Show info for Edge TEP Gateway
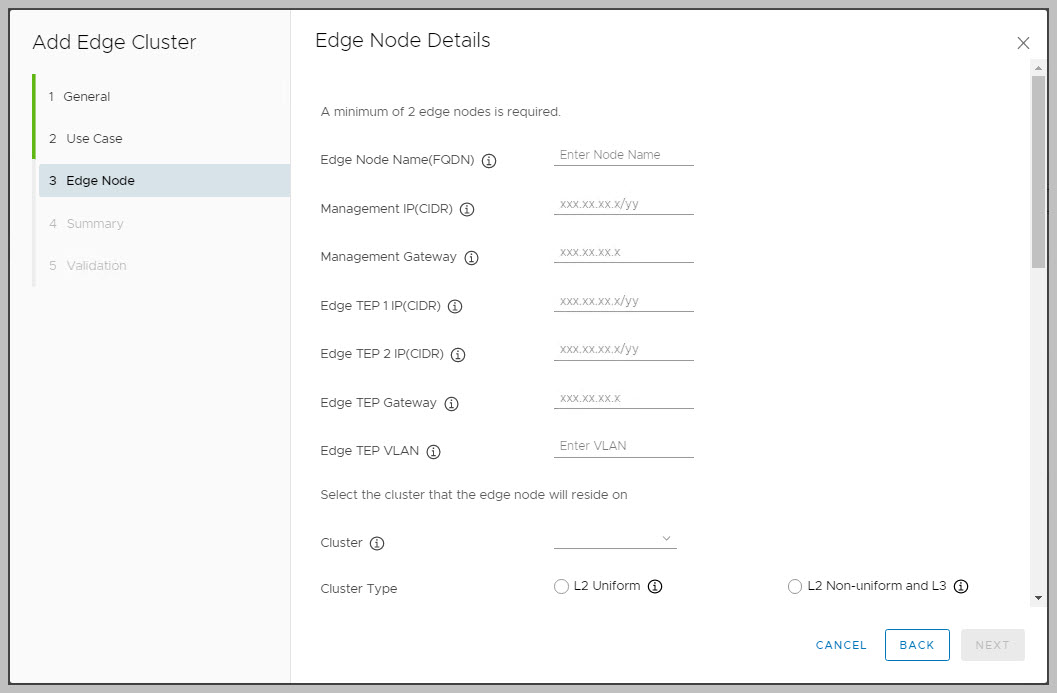Screen dimensions: 1057x693 pos(451,404)
